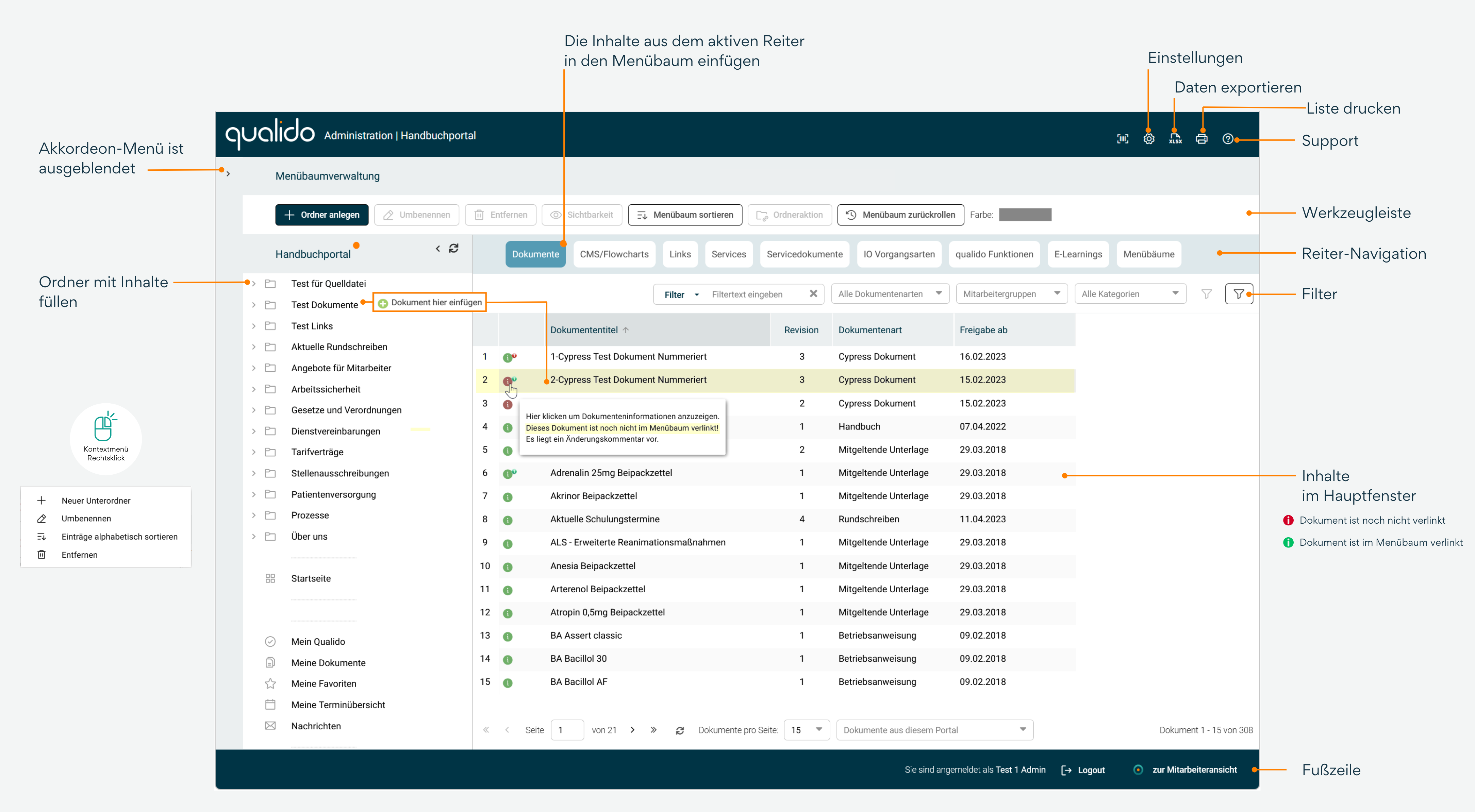Image resolution: width=1475 pixels, height=812 pixels.
Task: Open Dokumente pro Seite dropdown
Action: pyautogui.click(x=806, y=730)
